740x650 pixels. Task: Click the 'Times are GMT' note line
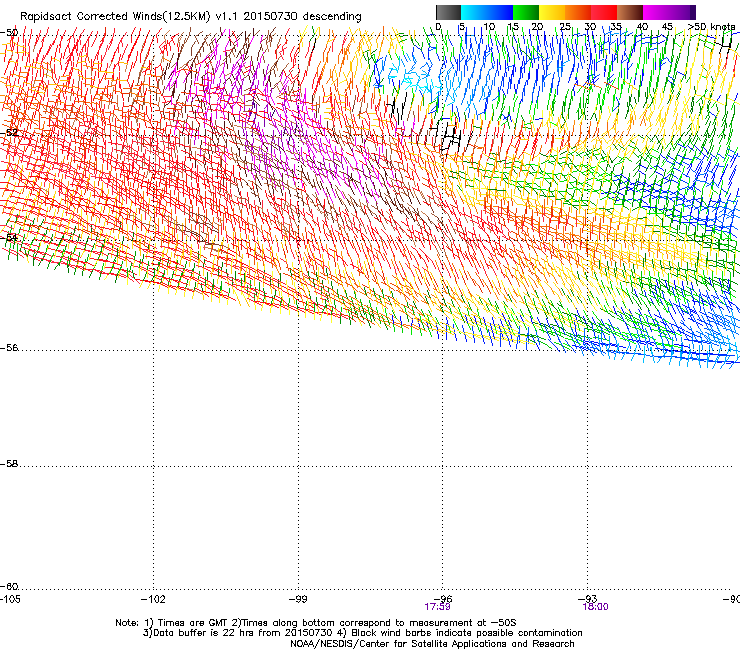coord(316,623)
